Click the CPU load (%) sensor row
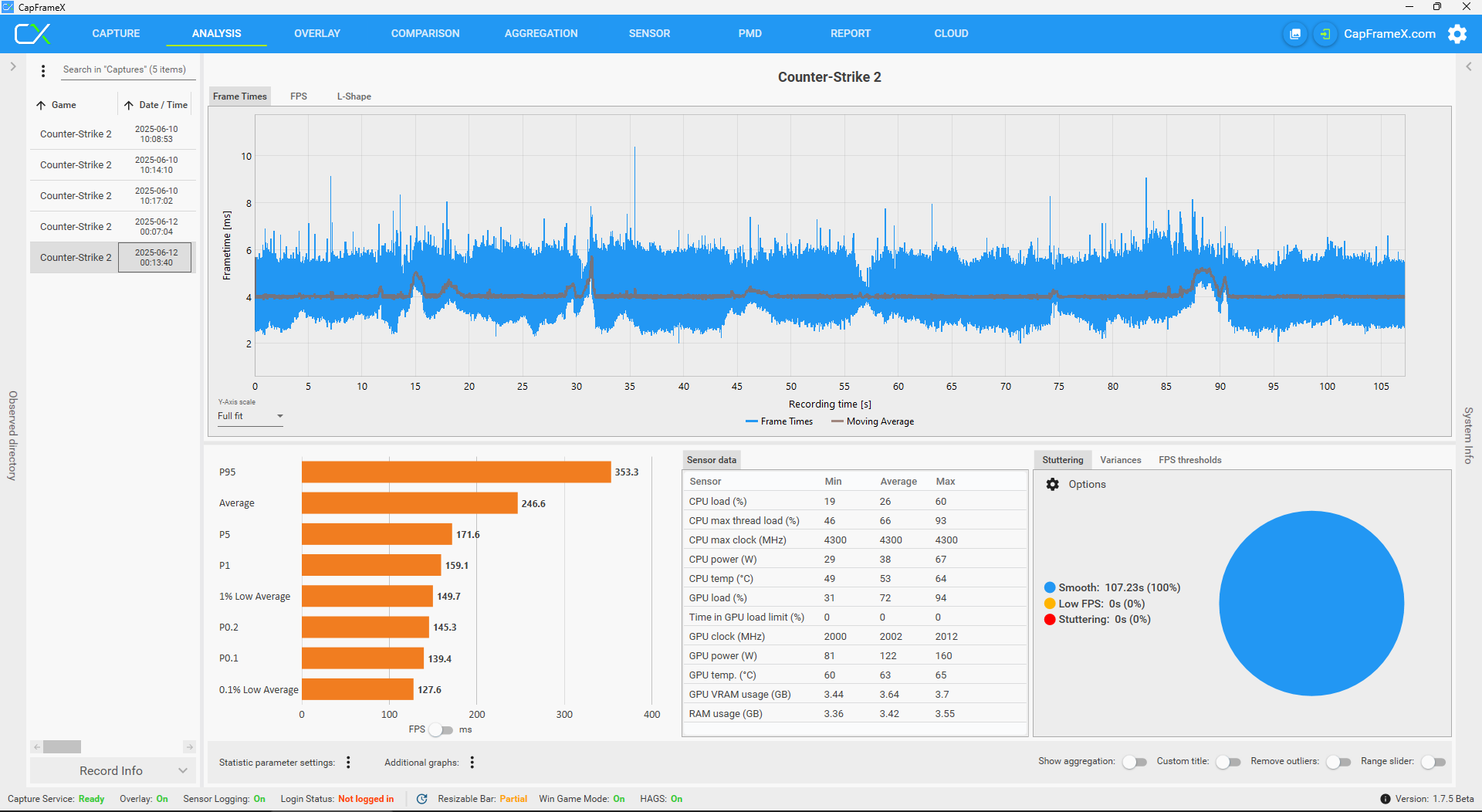 click(855, 501)
